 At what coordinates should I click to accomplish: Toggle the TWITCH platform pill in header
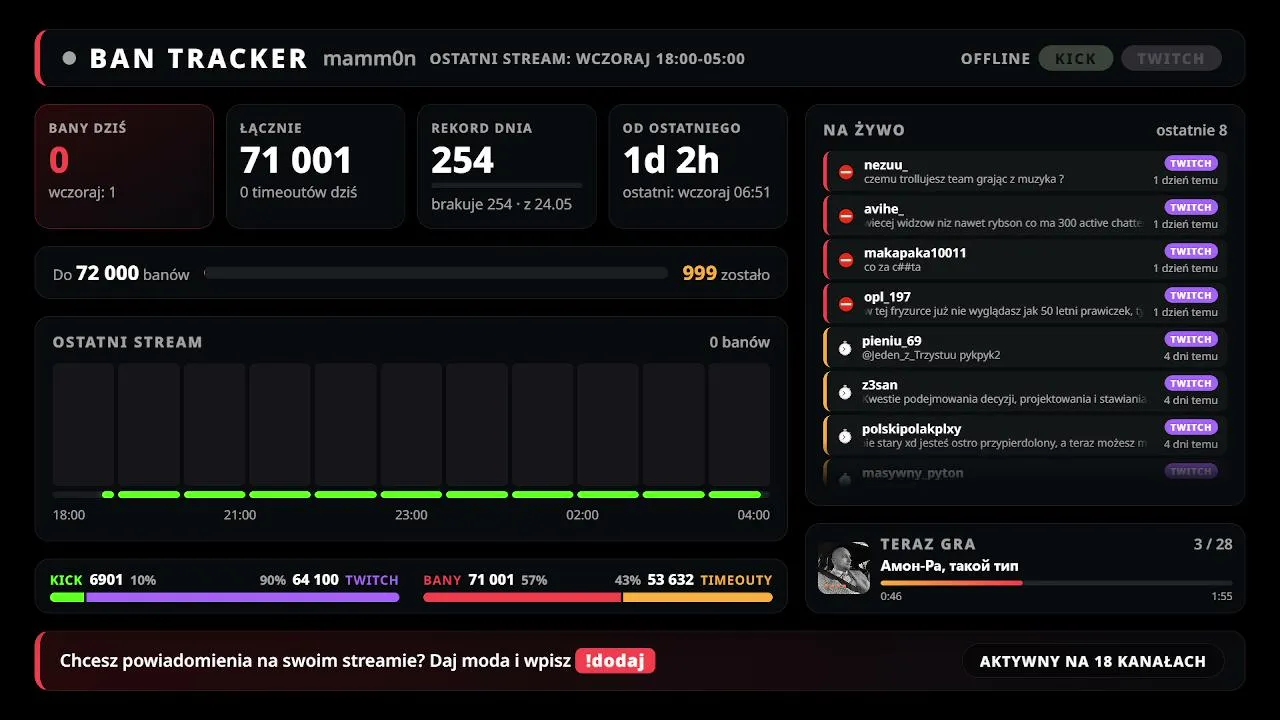[1171, 58]
